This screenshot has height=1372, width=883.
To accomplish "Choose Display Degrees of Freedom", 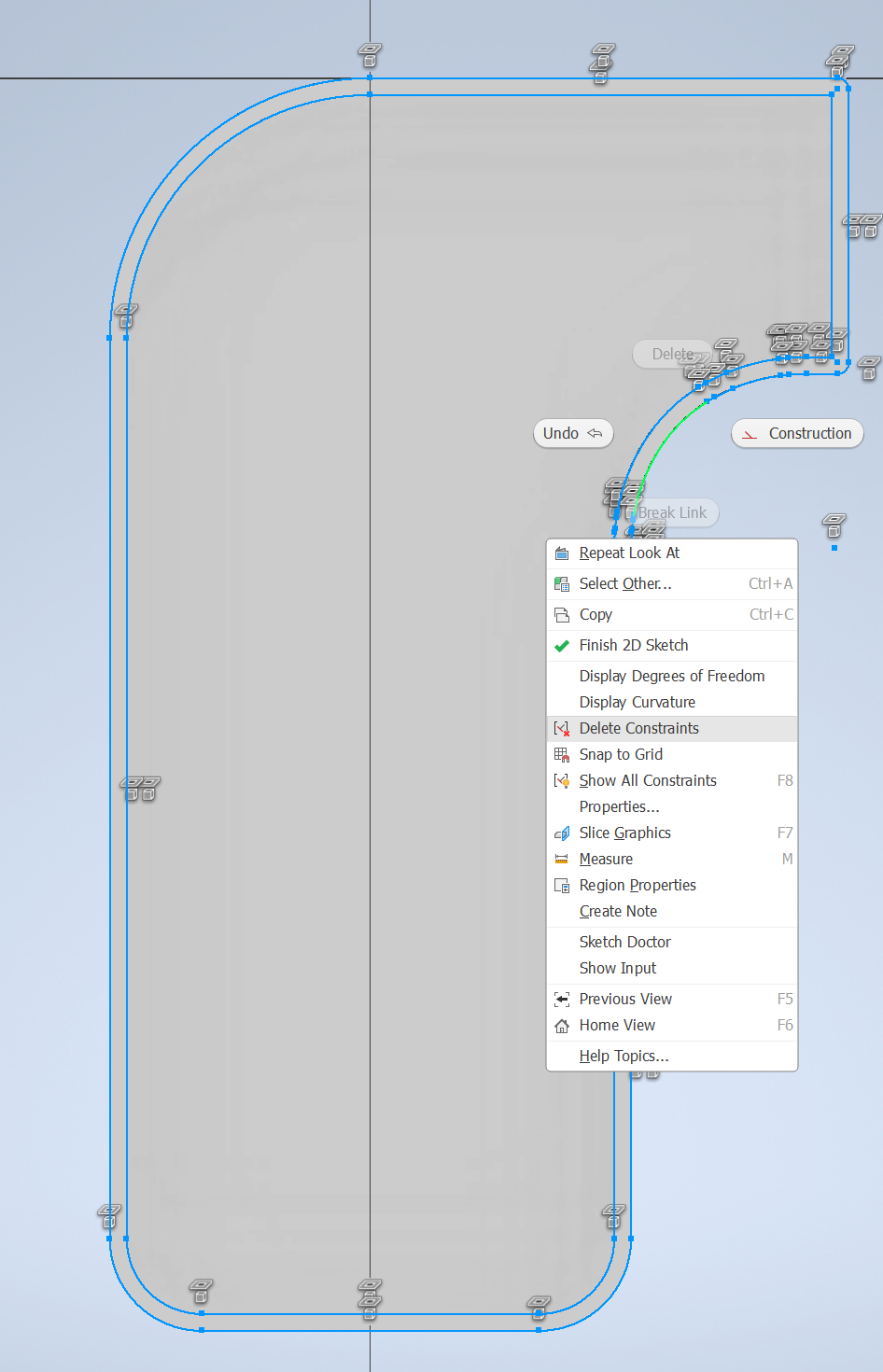I will (672, 677).
